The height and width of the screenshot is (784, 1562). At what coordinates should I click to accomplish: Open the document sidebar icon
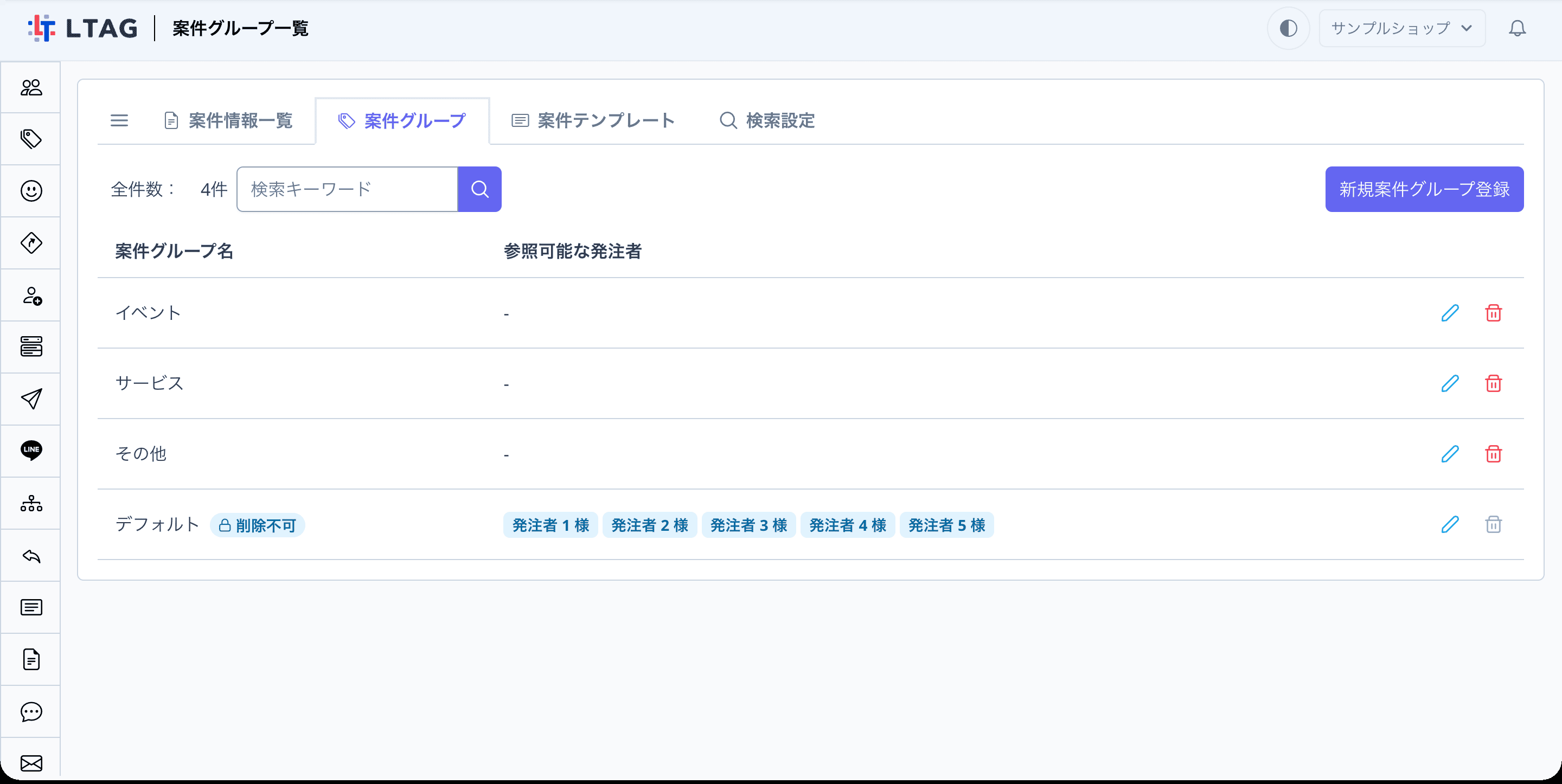[x=31, y=660]
